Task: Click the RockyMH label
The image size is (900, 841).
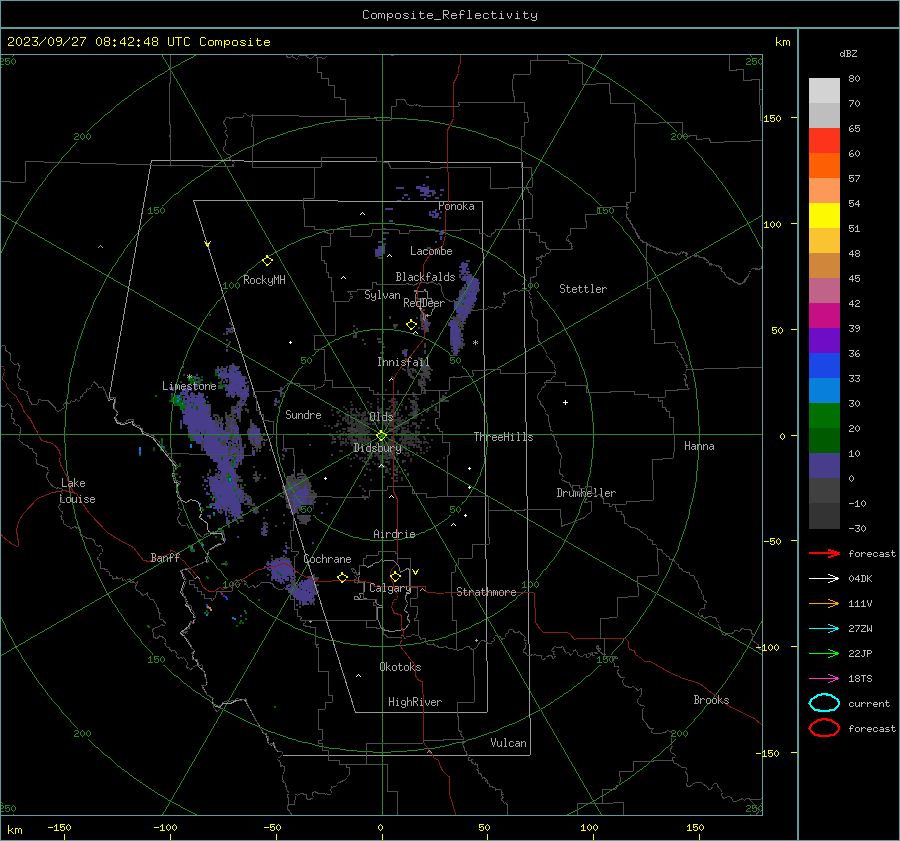Action: point(264,280)
